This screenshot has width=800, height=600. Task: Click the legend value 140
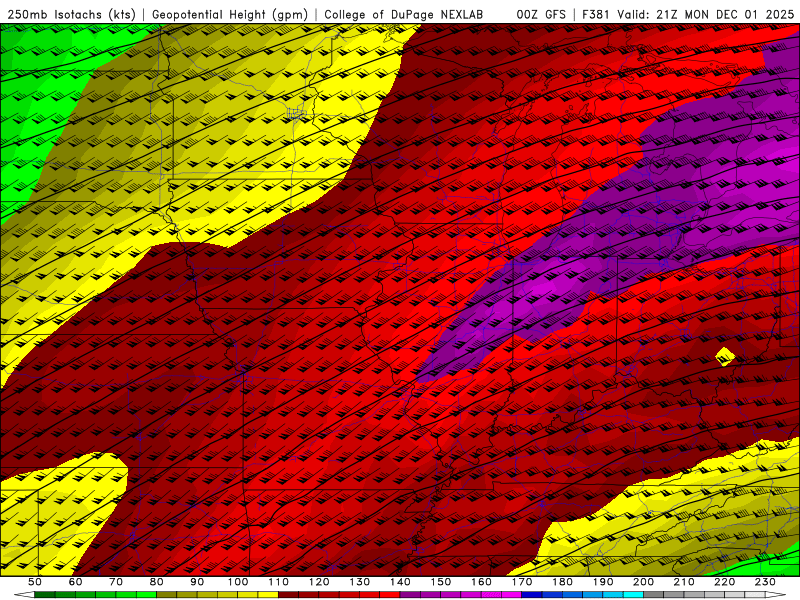point(400,582)
